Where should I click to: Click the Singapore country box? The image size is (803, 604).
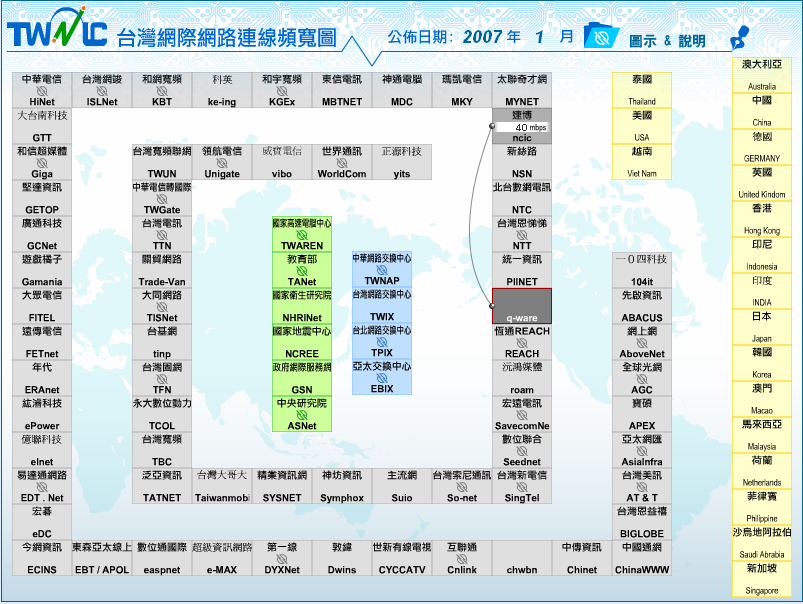pos(762,579)
